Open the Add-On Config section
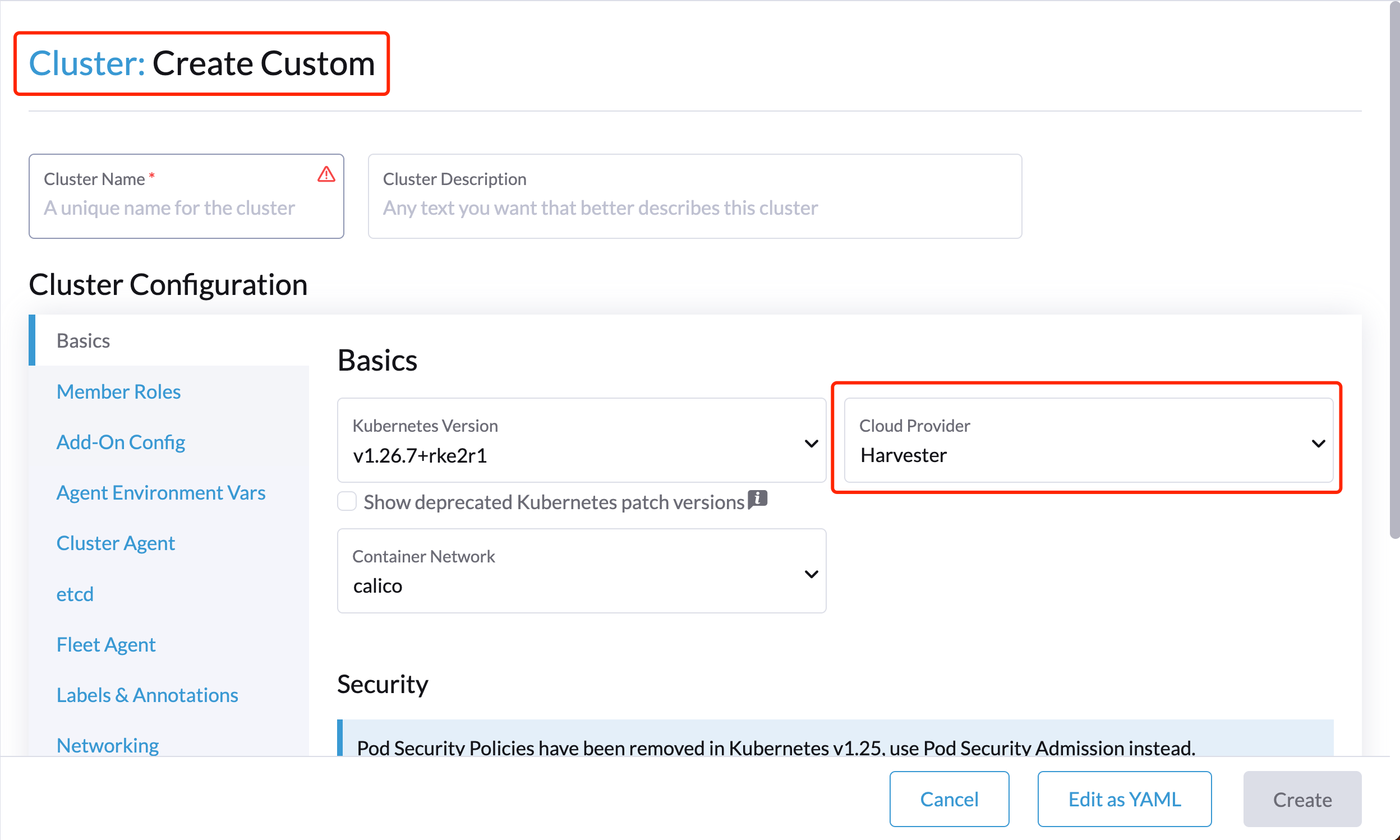The width and height of the screenshot is (1400, 840). [121, 441]
